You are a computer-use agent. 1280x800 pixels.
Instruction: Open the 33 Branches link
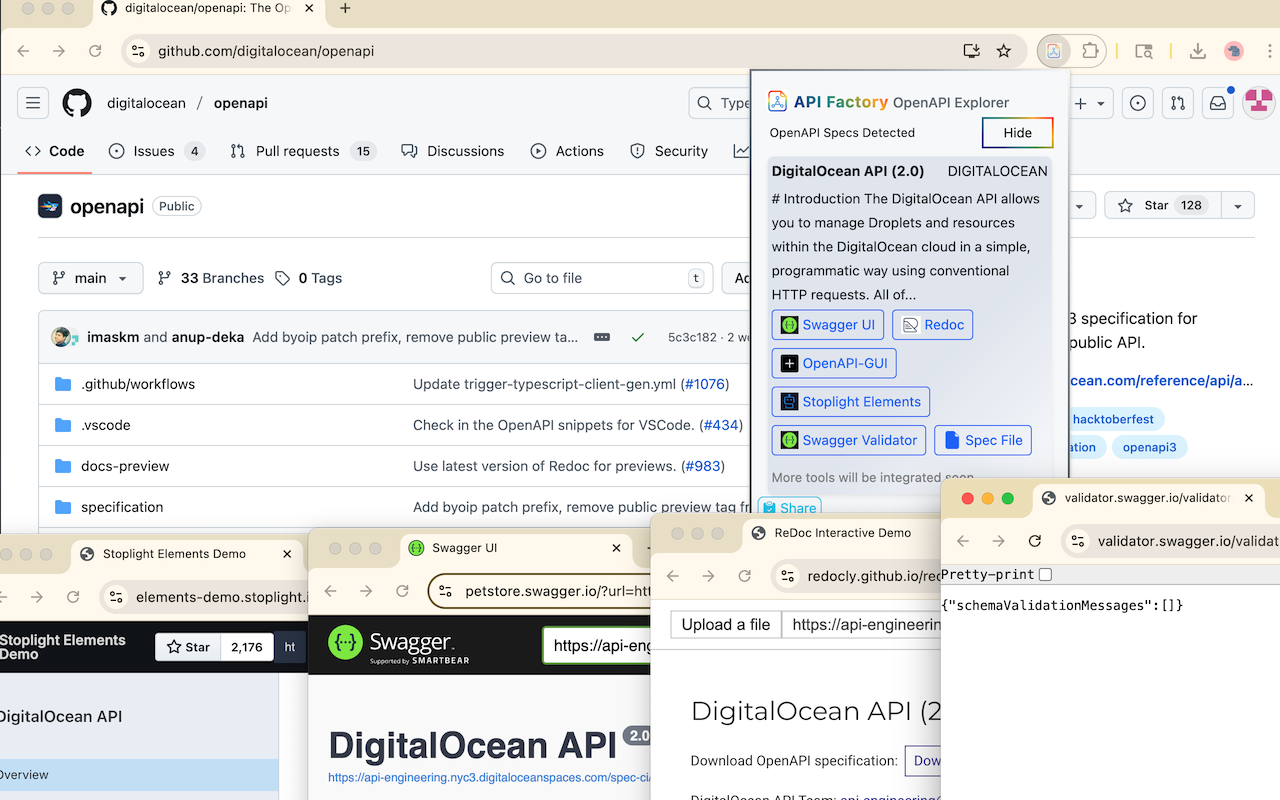tap(211, 278)
